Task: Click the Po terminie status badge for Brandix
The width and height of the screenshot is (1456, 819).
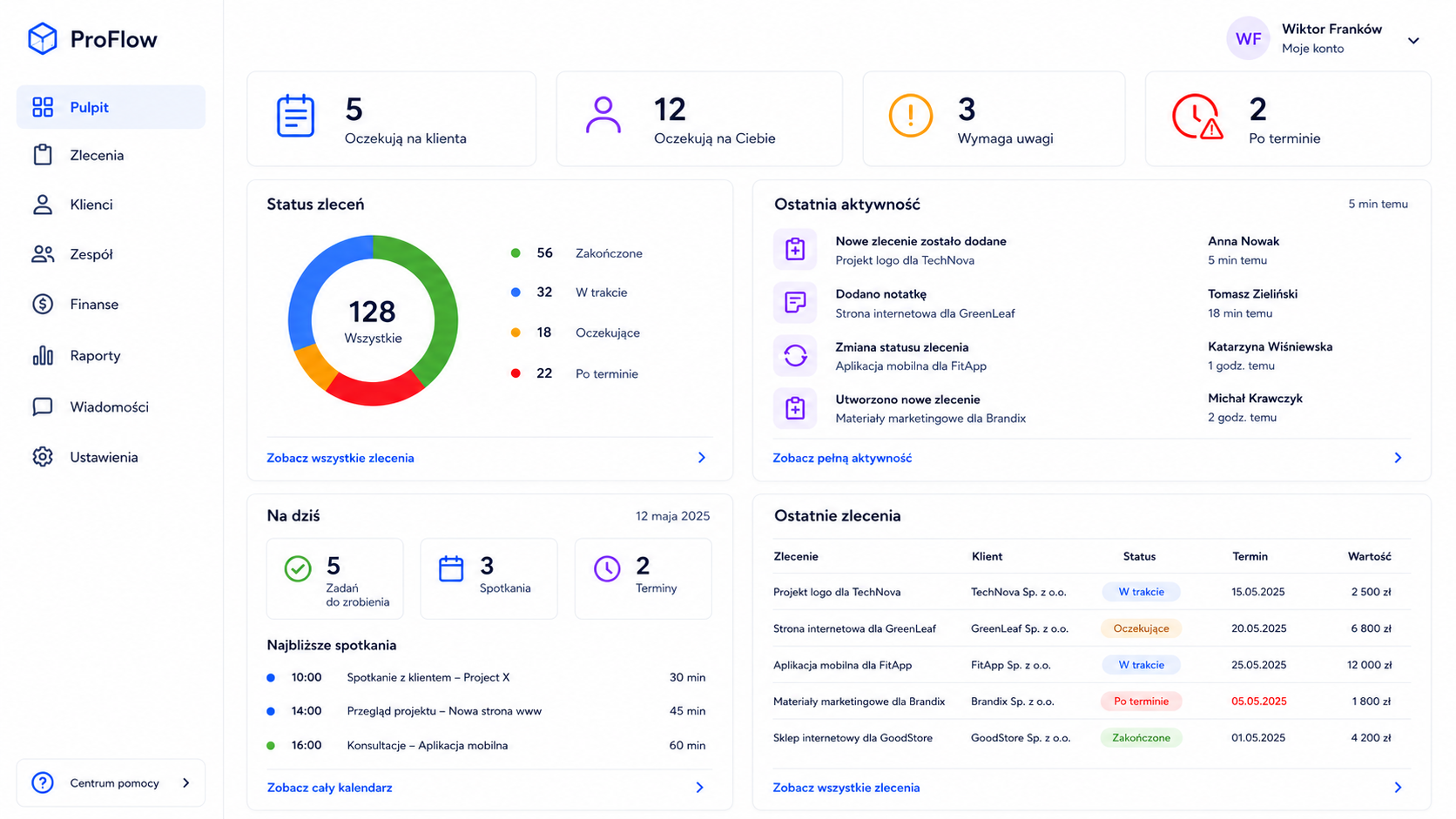Action: (x=1141, y=702)
